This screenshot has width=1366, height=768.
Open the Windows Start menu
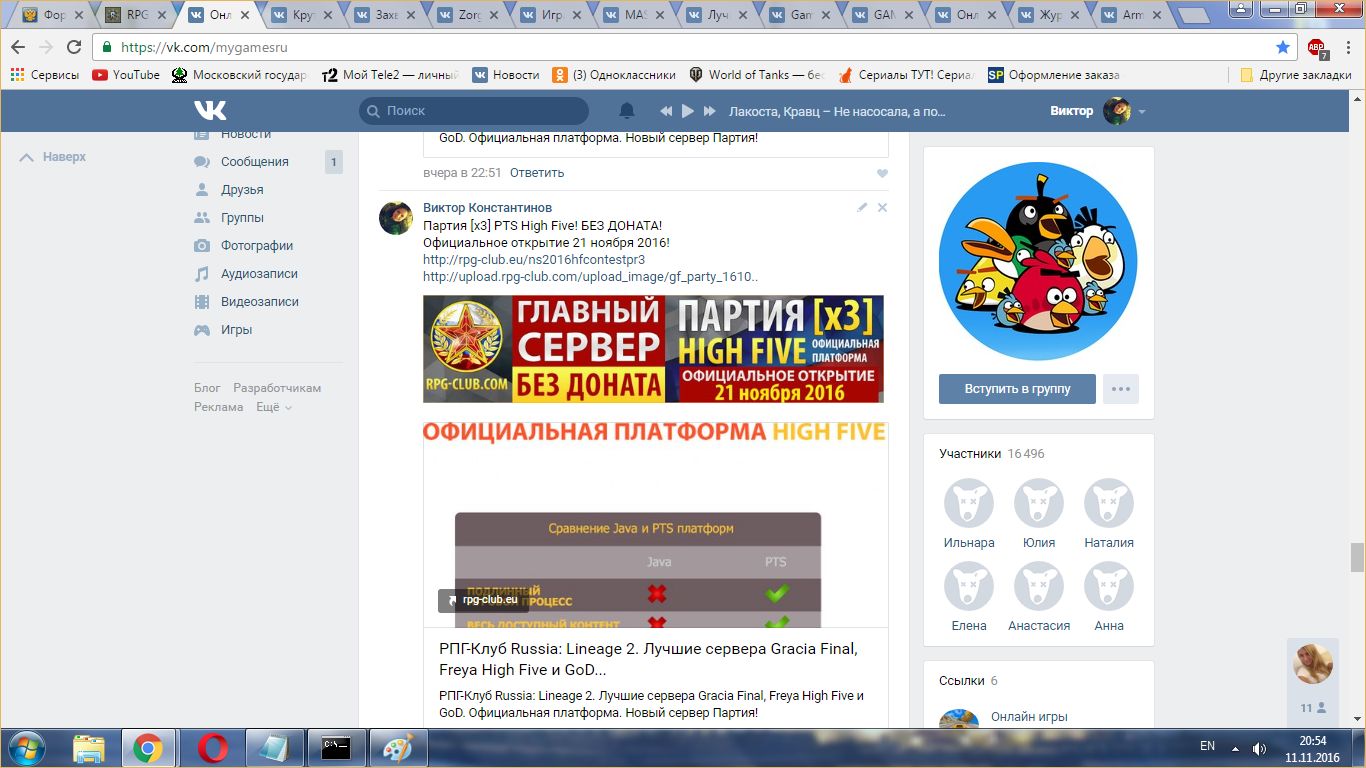click(x=25, y=748)
